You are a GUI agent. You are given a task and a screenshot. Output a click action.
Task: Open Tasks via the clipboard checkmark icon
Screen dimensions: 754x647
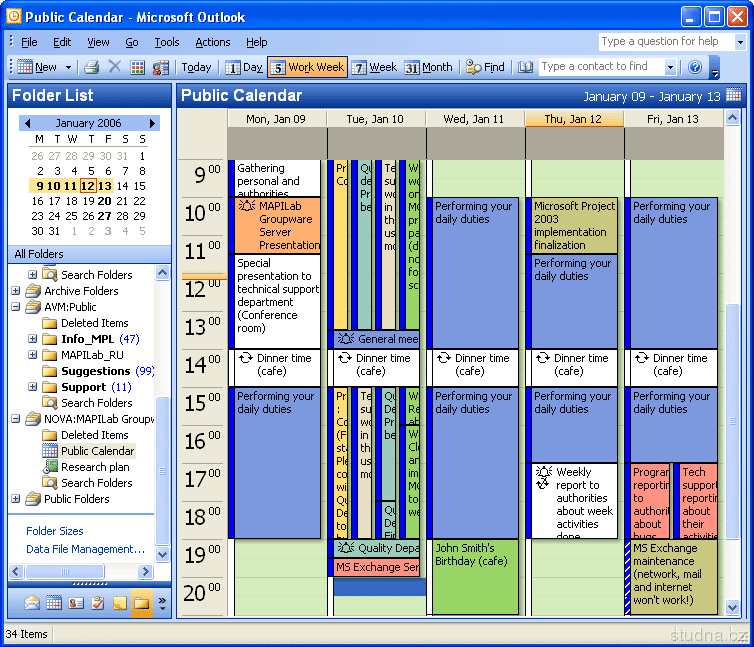(x=98, y=603)
